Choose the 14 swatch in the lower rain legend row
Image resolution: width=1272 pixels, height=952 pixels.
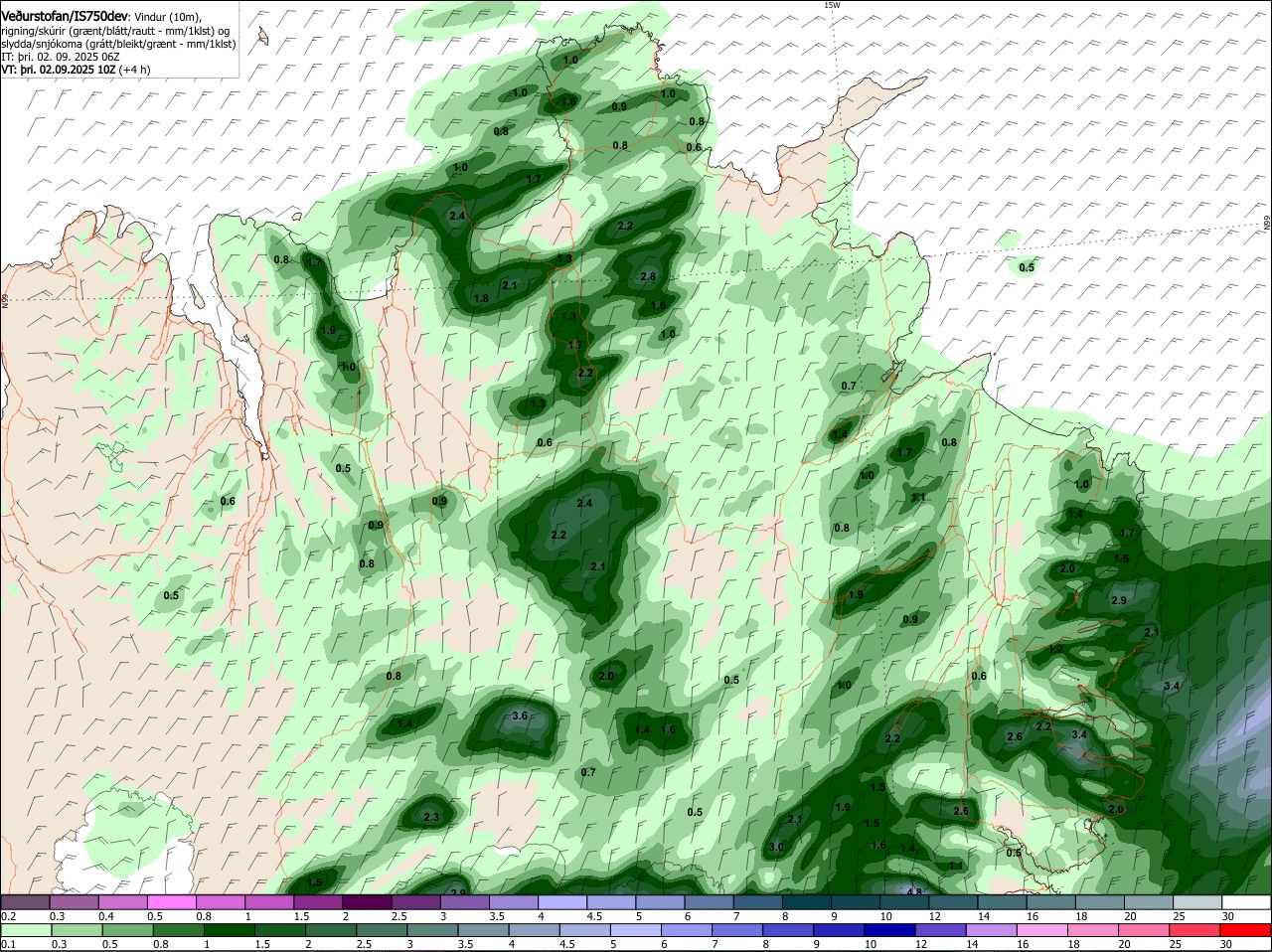click(993, 931)
